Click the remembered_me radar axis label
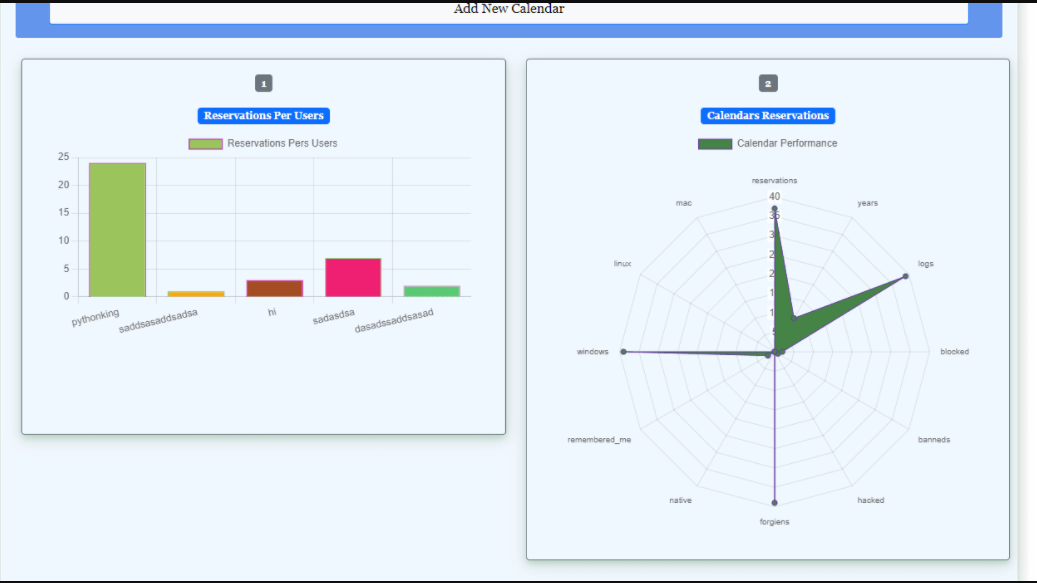The width and height of the screenshot is (1037, 583). point(599,440)
